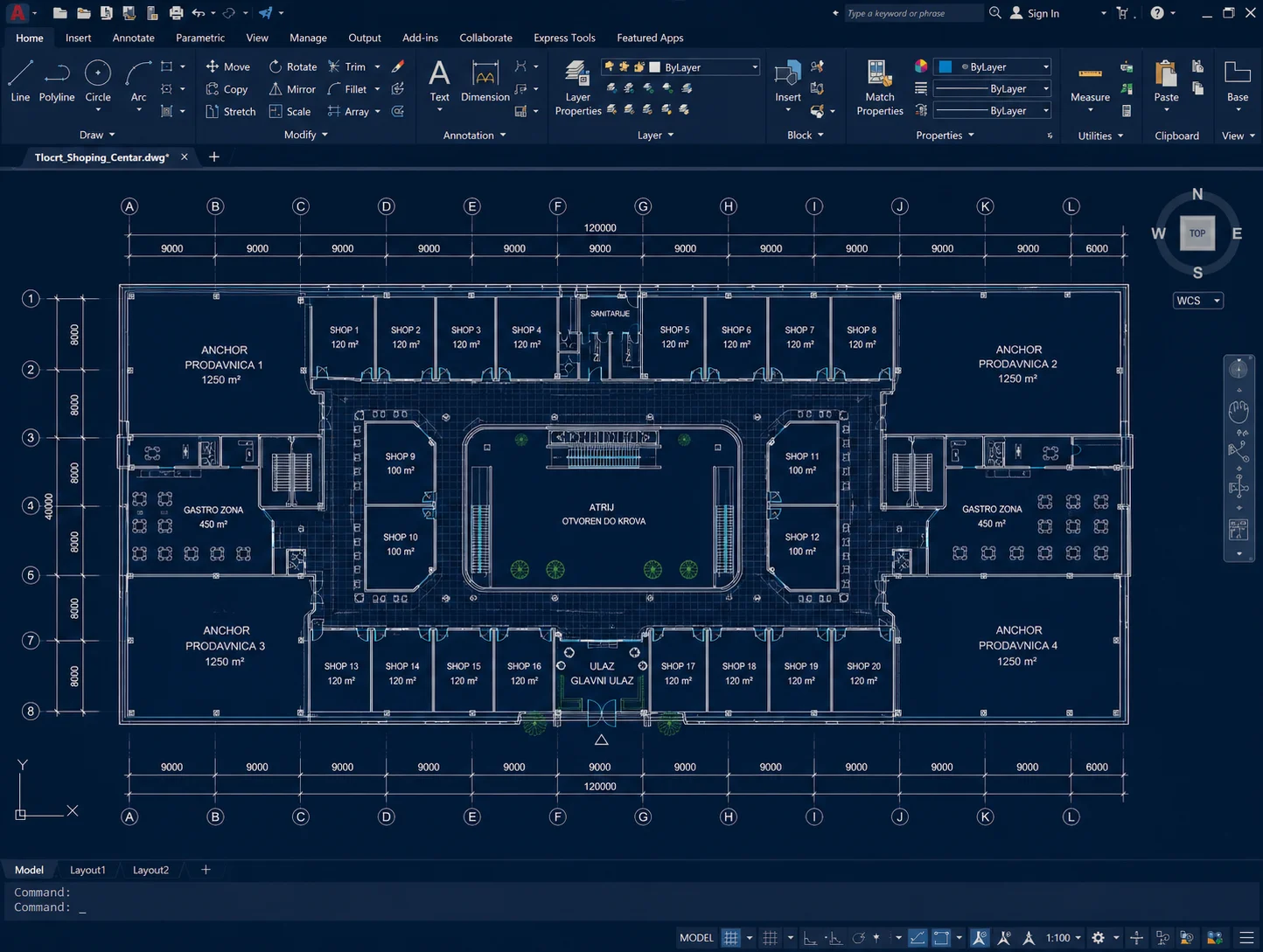
Task: Close the Tlocrt_Shoping_Centar.dwg tab
Action: tap(184, 157)
